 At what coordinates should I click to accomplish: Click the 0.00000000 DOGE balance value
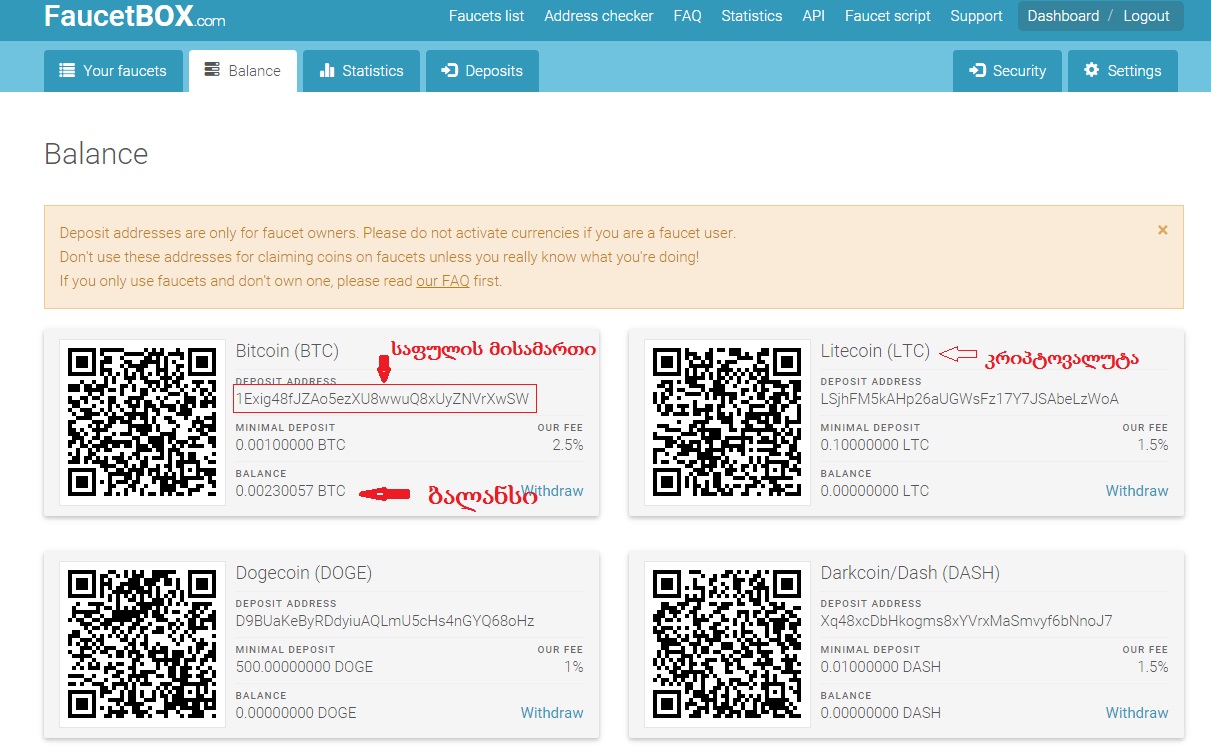pos(296,713)
